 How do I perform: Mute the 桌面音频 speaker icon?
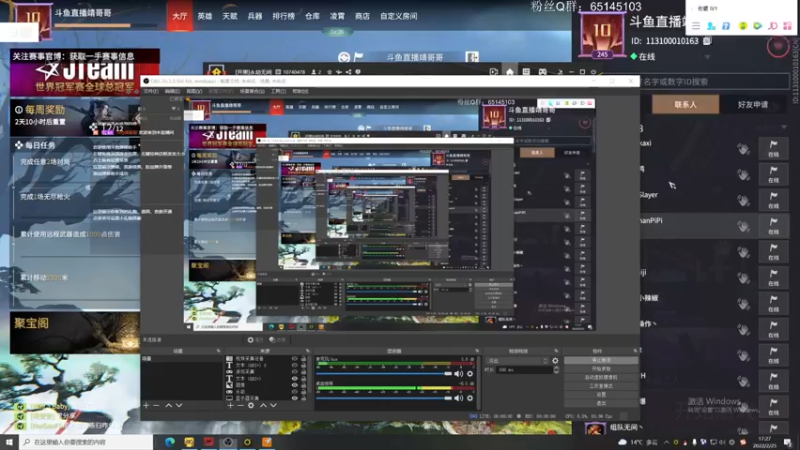[x=459, y=398]
